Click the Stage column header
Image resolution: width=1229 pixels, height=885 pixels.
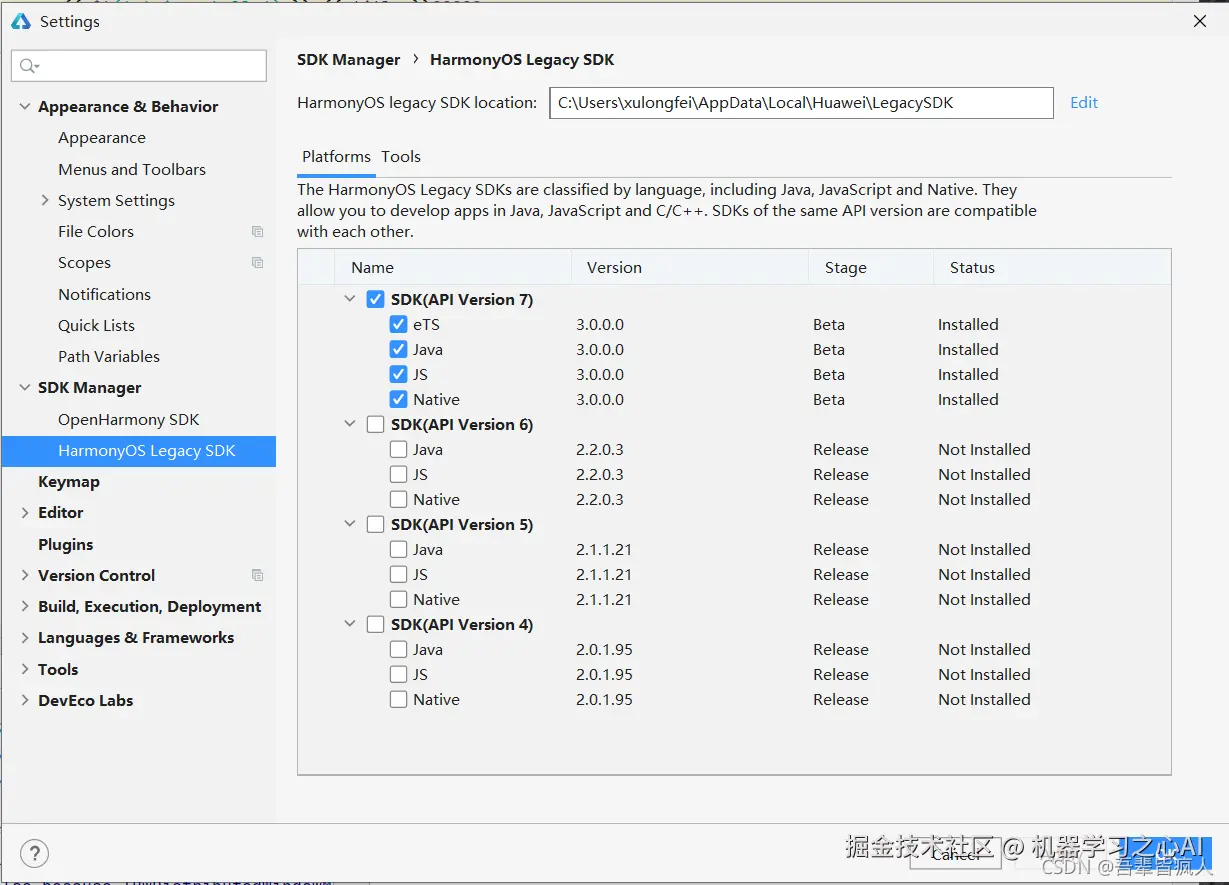click(x=871, y=267)
